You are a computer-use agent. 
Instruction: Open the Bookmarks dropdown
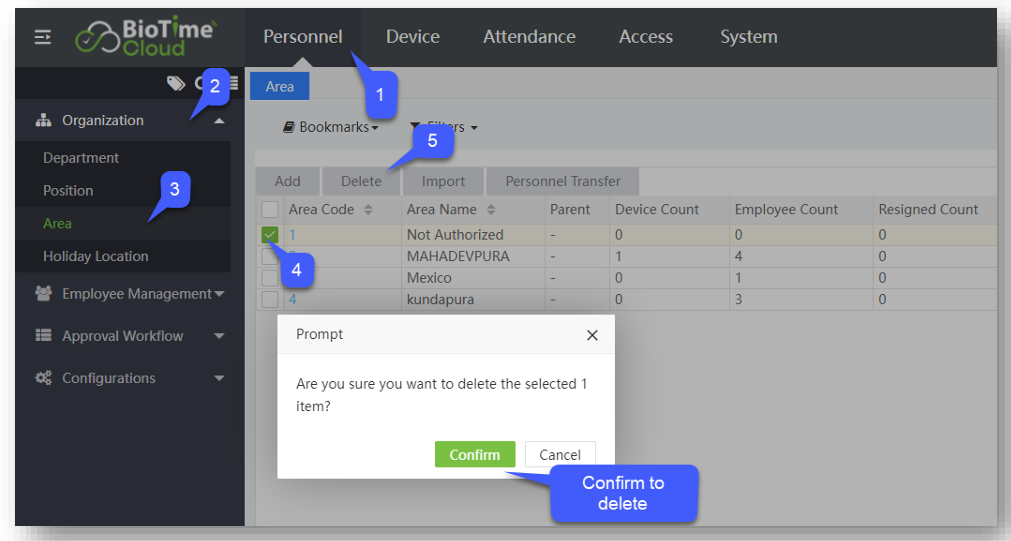[x=331, y=128]
